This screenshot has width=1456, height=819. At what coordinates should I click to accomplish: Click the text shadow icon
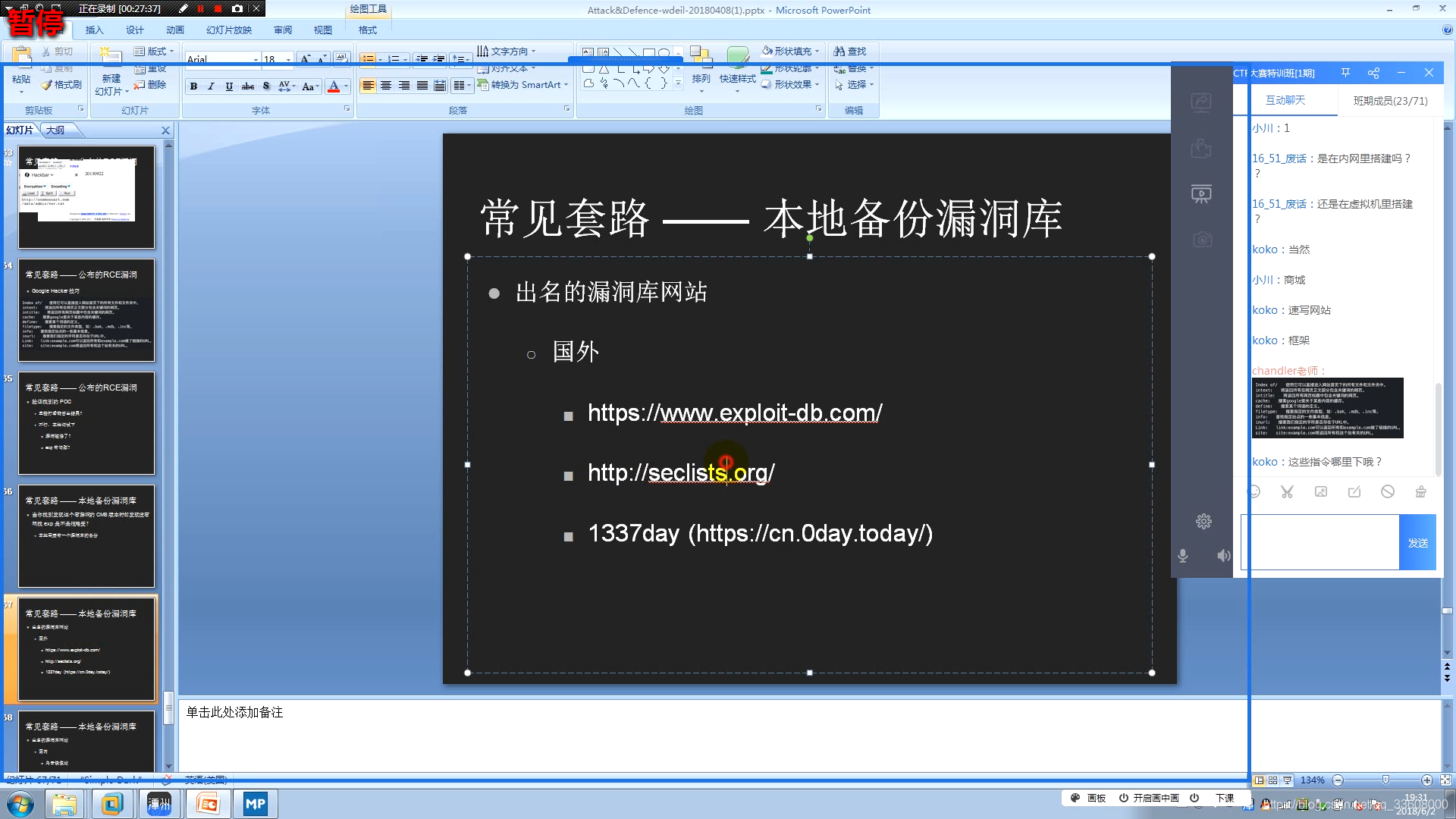[x=266, y=86]
